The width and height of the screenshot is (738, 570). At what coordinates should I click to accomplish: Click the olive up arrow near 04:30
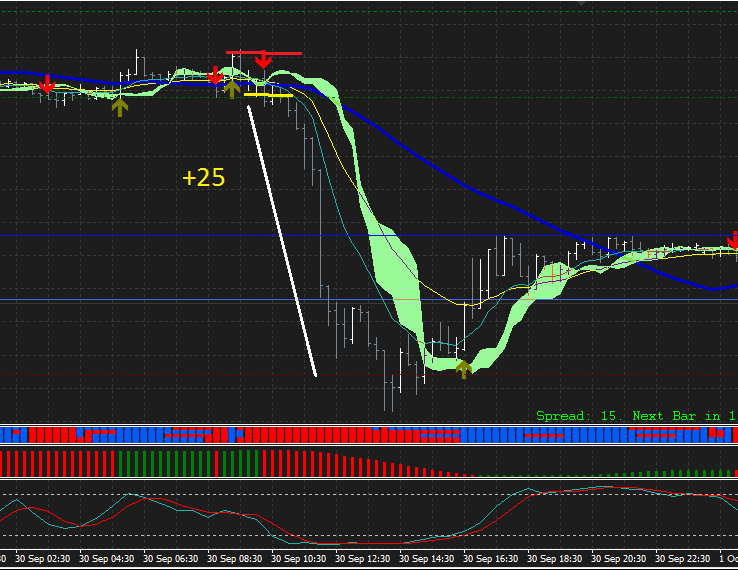pyautogui.click(x=120, y=107)
